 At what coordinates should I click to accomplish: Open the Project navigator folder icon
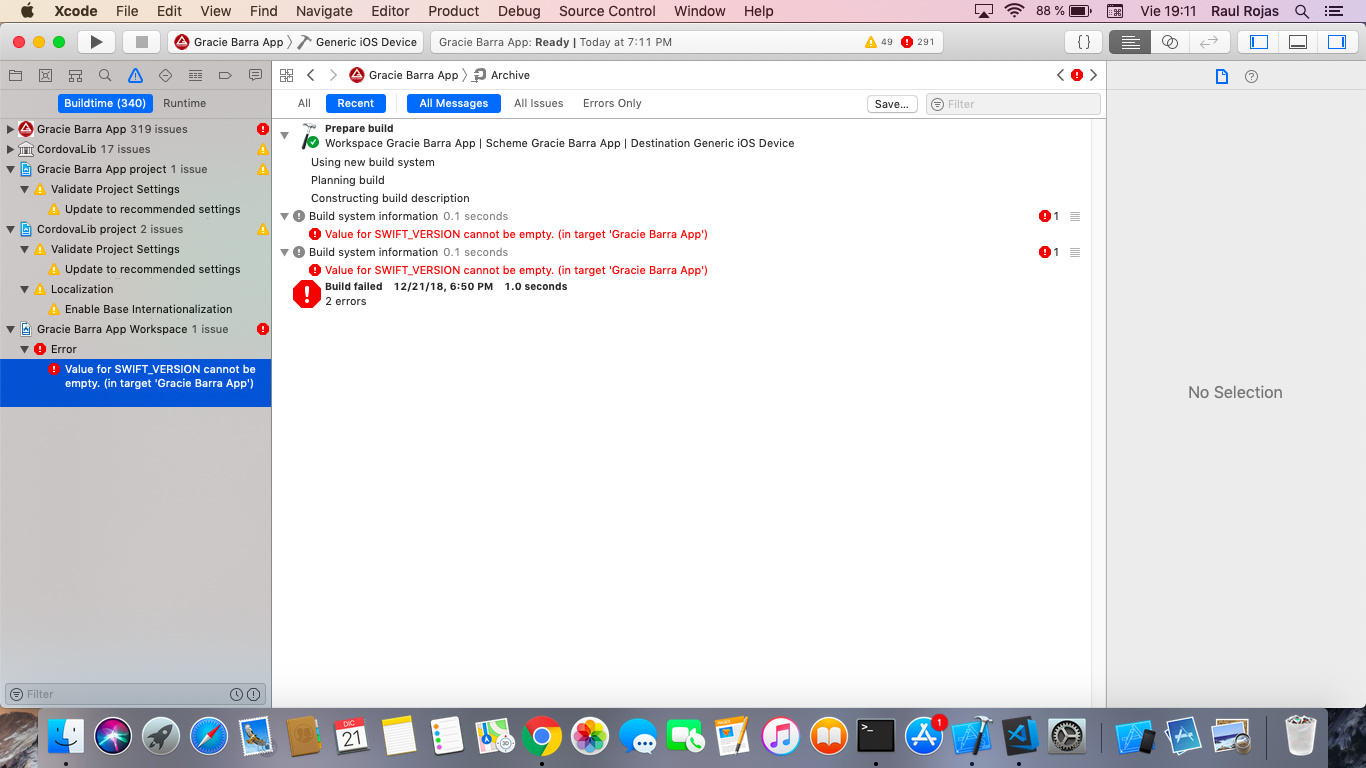pos(15,75)
